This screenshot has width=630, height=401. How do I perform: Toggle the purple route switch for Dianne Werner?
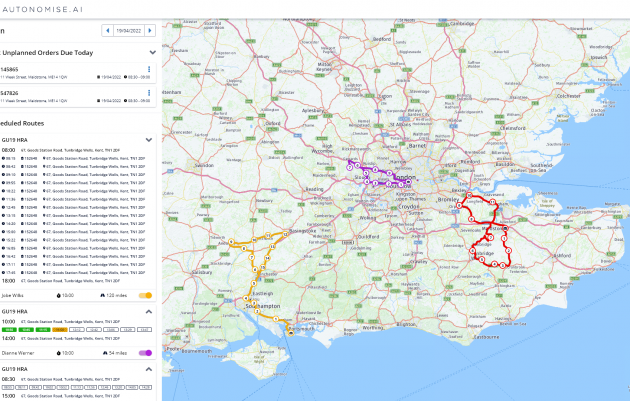pos(145,352)
